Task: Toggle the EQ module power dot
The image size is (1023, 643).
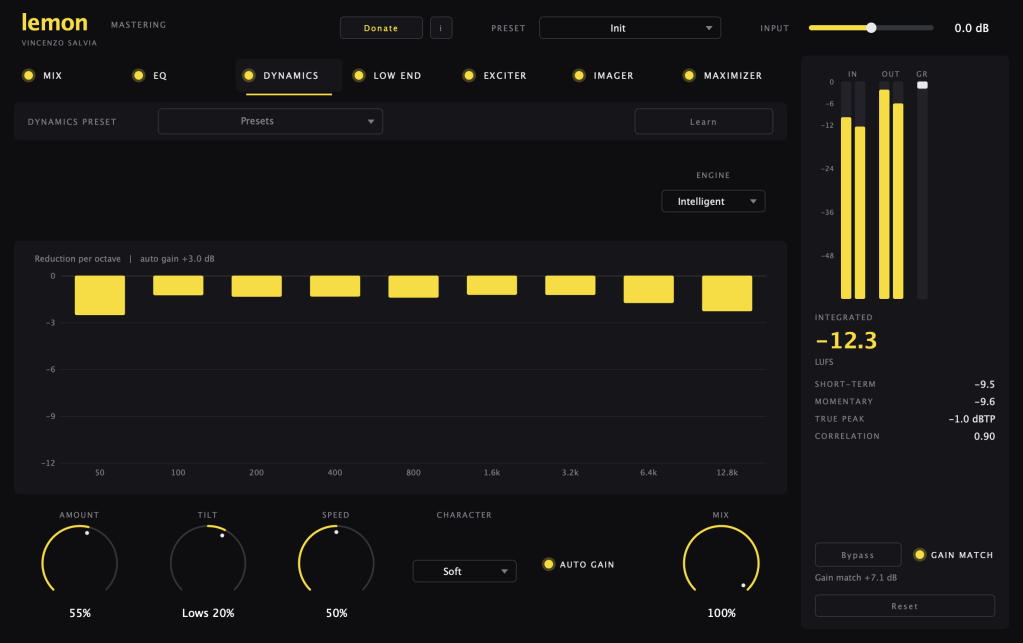Action: tap(138, 75)
